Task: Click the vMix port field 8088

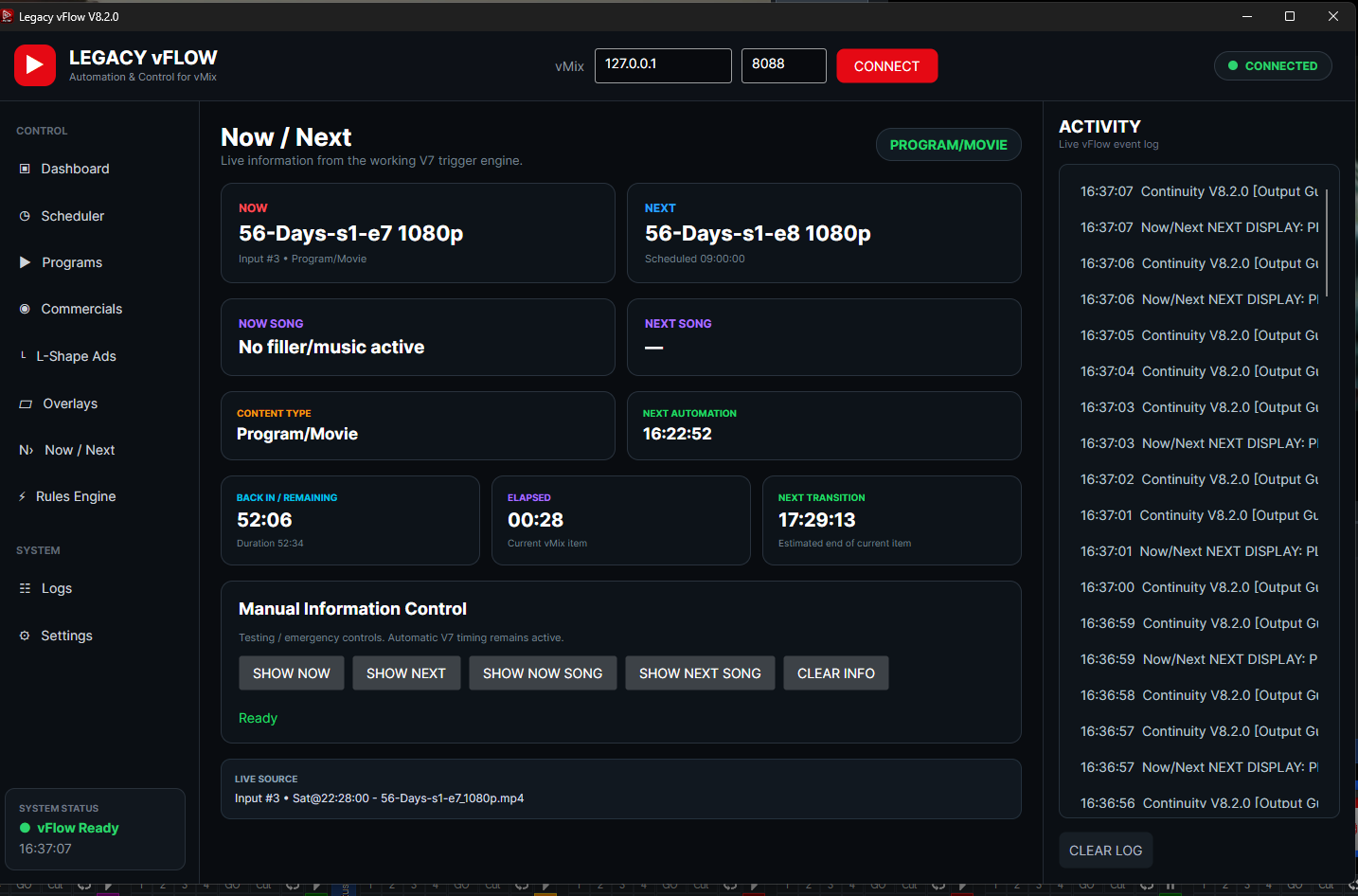Action: 784,65
